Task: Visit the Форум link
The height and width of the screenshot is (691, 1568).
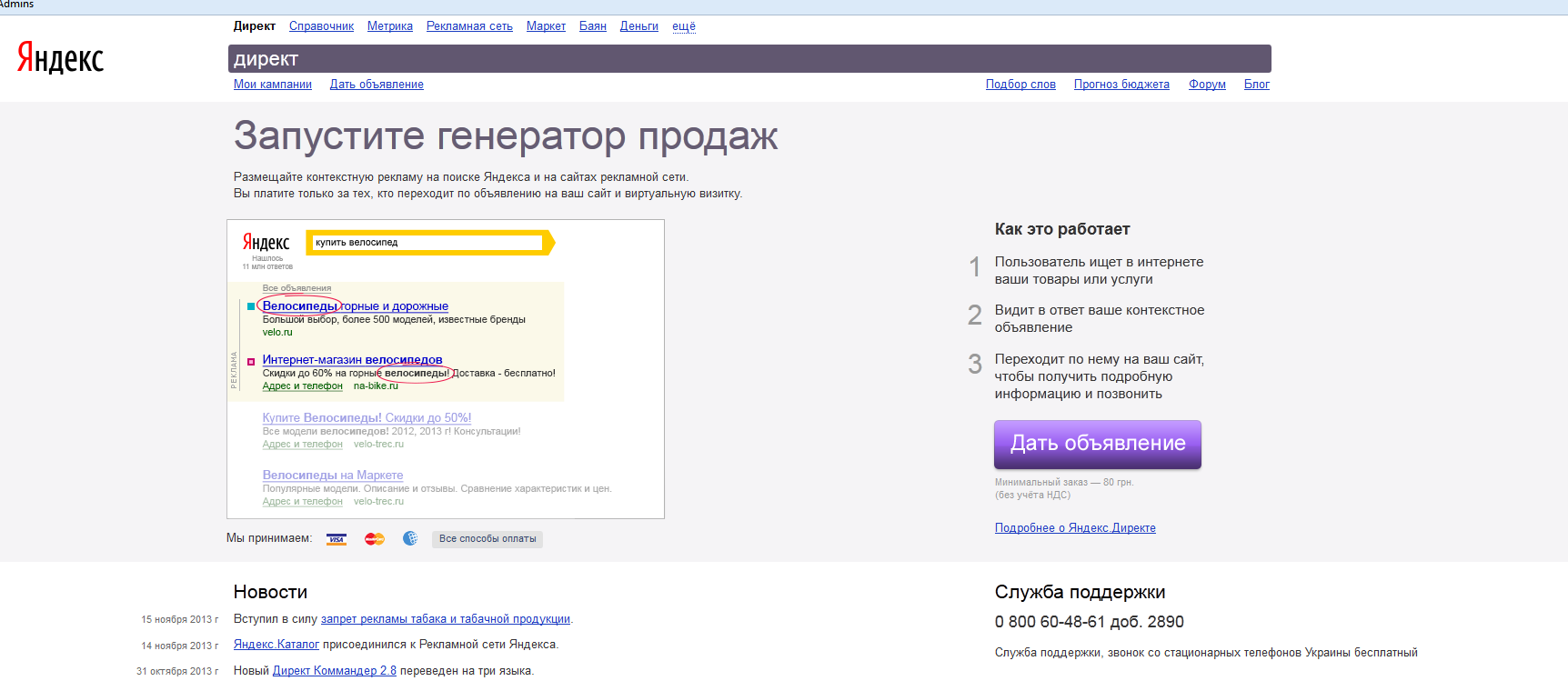Action: 1207,85
